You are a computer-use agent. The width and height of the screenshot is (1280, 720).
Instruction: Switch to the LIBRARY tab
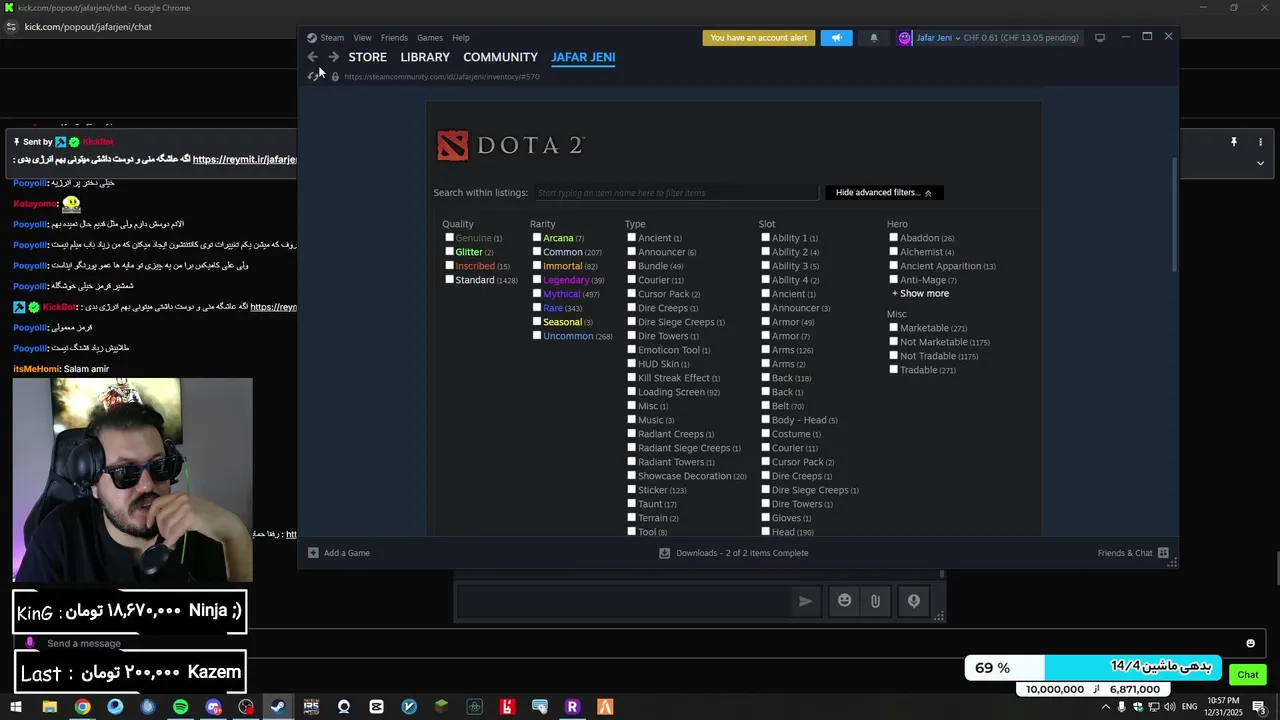click(x=425, y=57)
